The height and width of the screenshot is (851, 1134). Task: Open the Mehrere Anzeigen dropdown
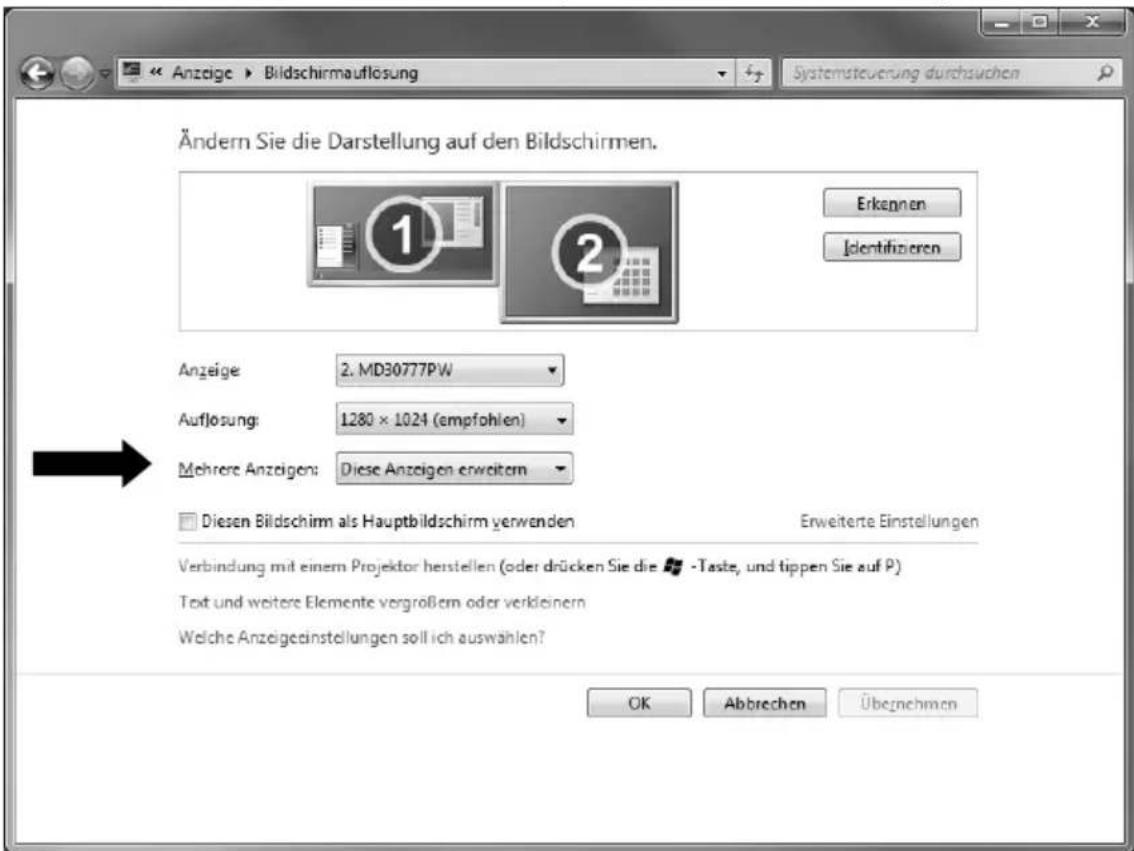click(454, 469)
